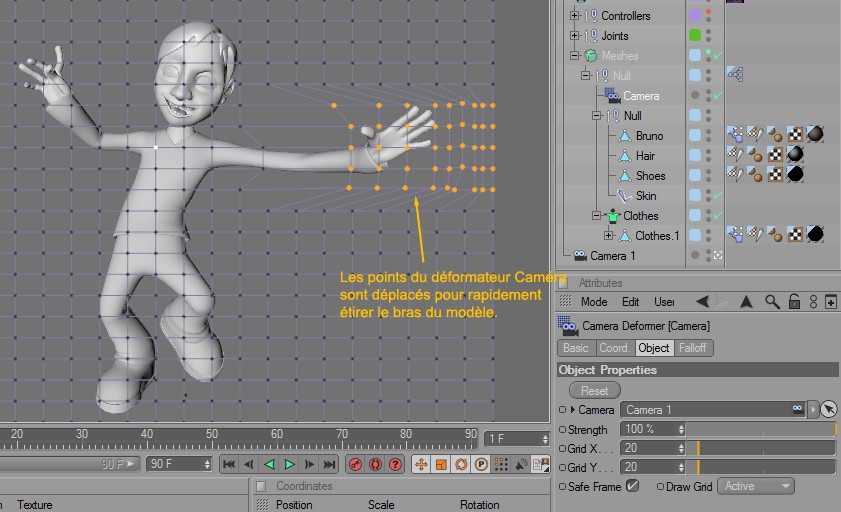Image resolution: width=841 pixels, height=512 pixels.
Task: Open the Mode menu in Attributes
Action: [x=594, y=301]
